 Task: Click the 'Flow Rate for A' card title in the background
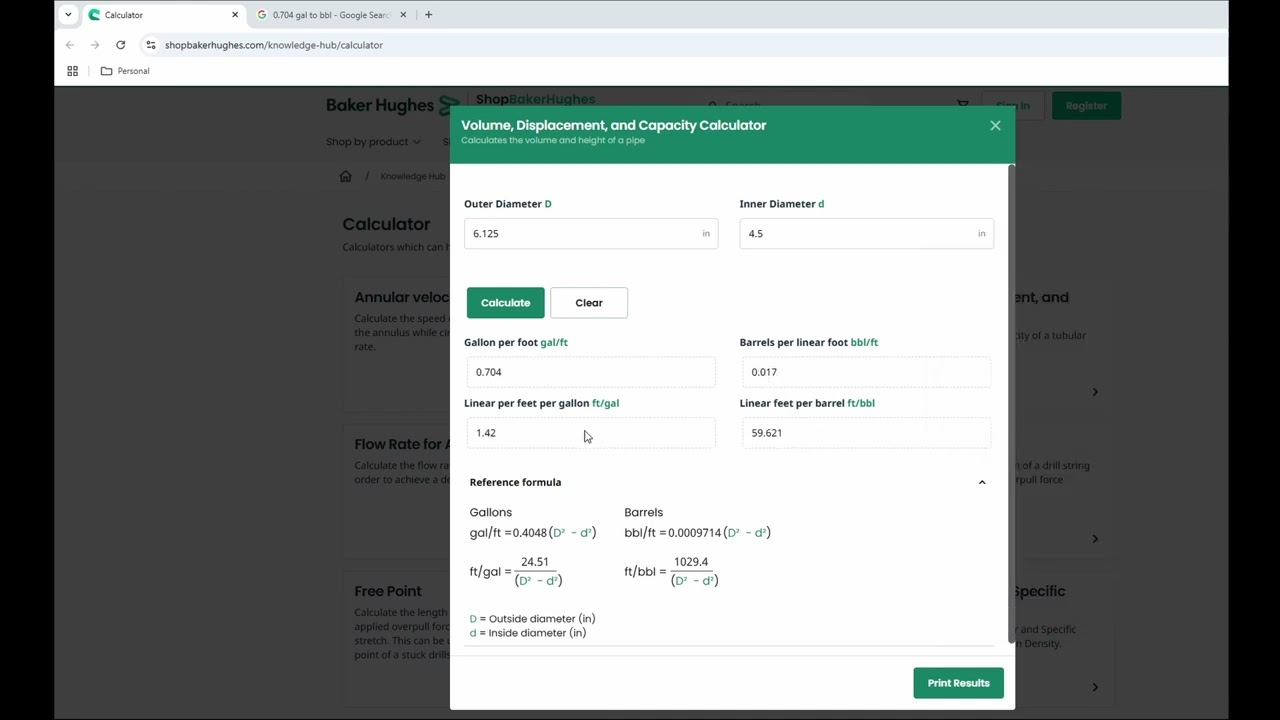pyautogui.click(x=402, y=444)
